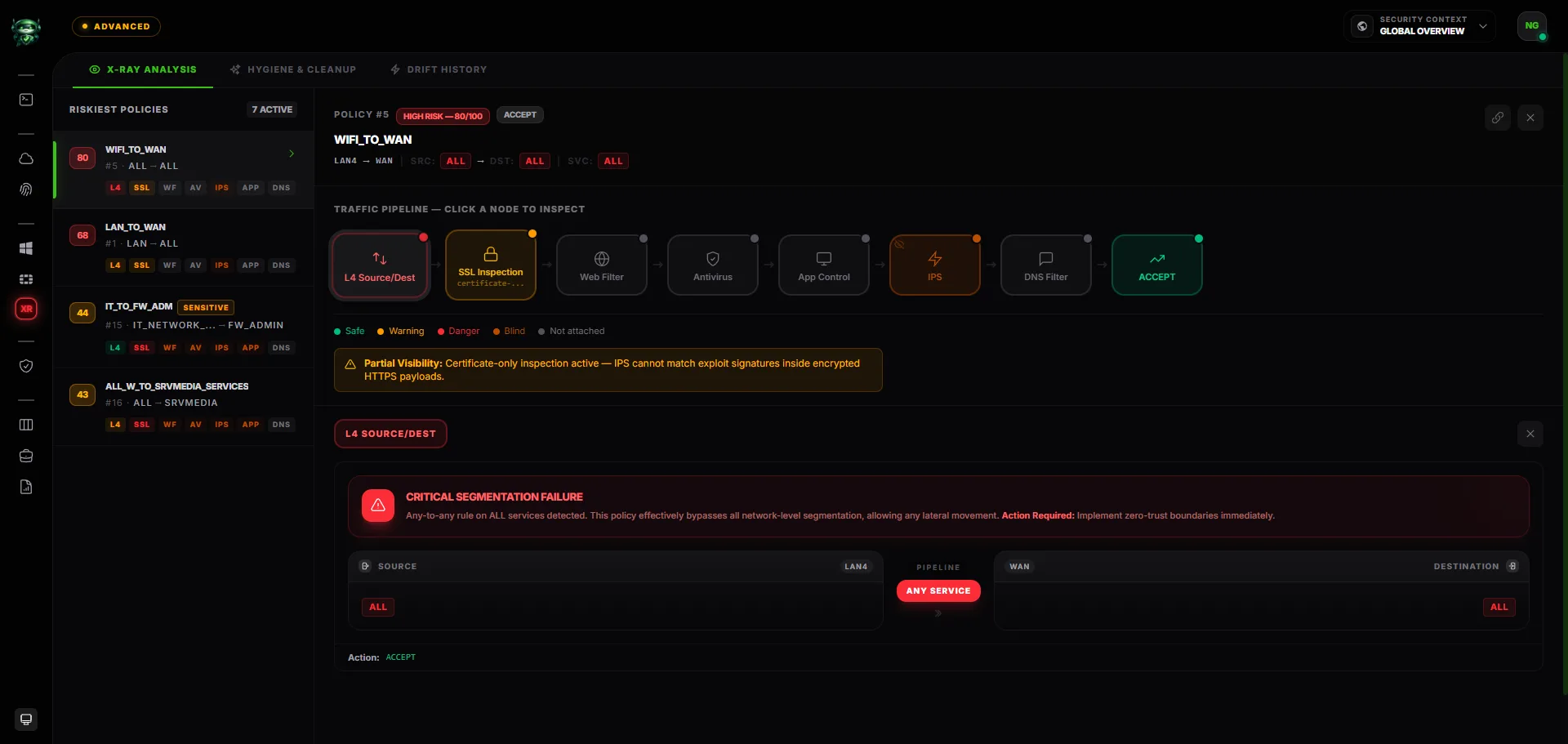Image resolution: width=1568 pixels, height=744 pixels.
Task: Inspect the Web Filter pipeline node
Action: click(x=602, y=265)
